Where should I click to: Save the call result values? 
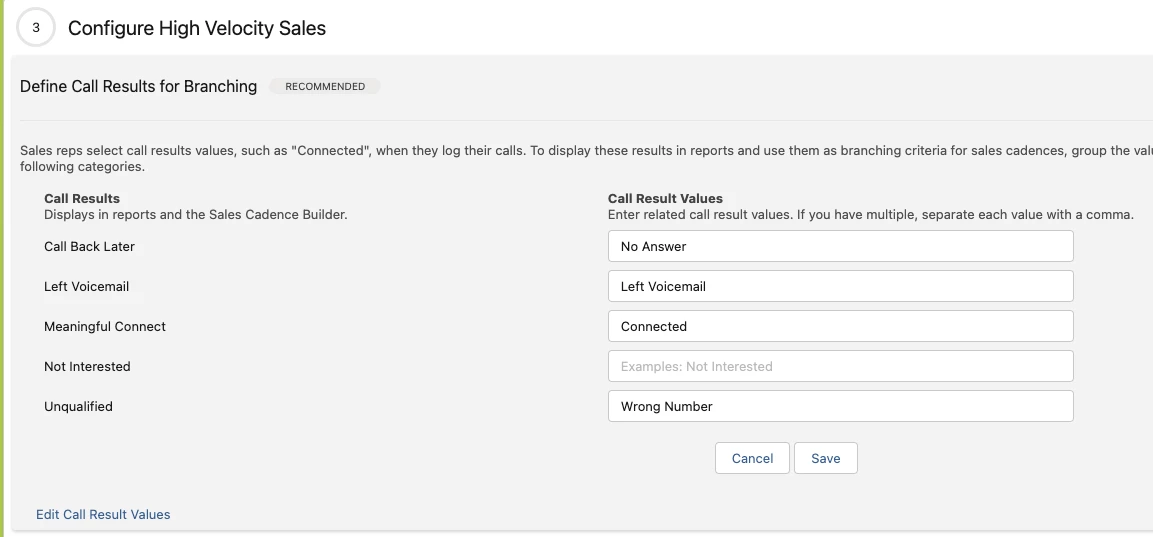click(x=826, y=458)
